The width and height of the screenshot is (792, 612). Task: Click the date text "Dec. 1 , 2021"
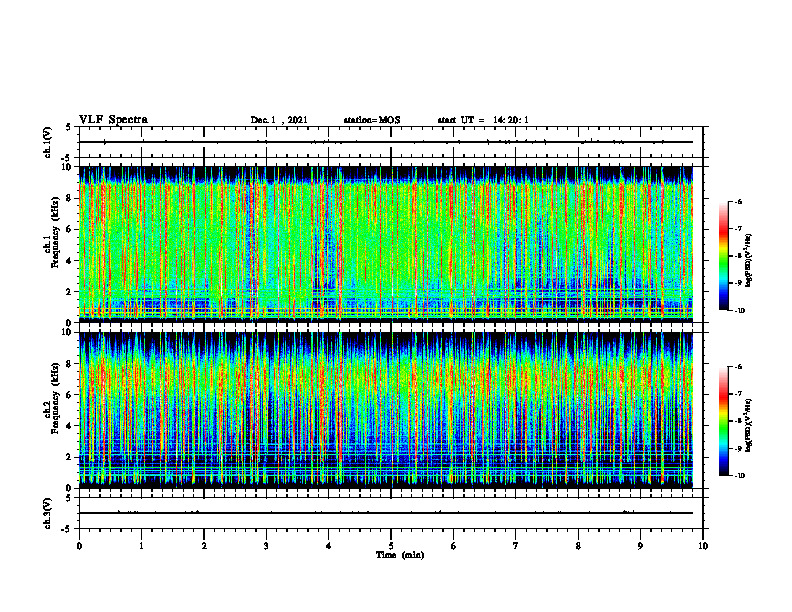point(279,120)
